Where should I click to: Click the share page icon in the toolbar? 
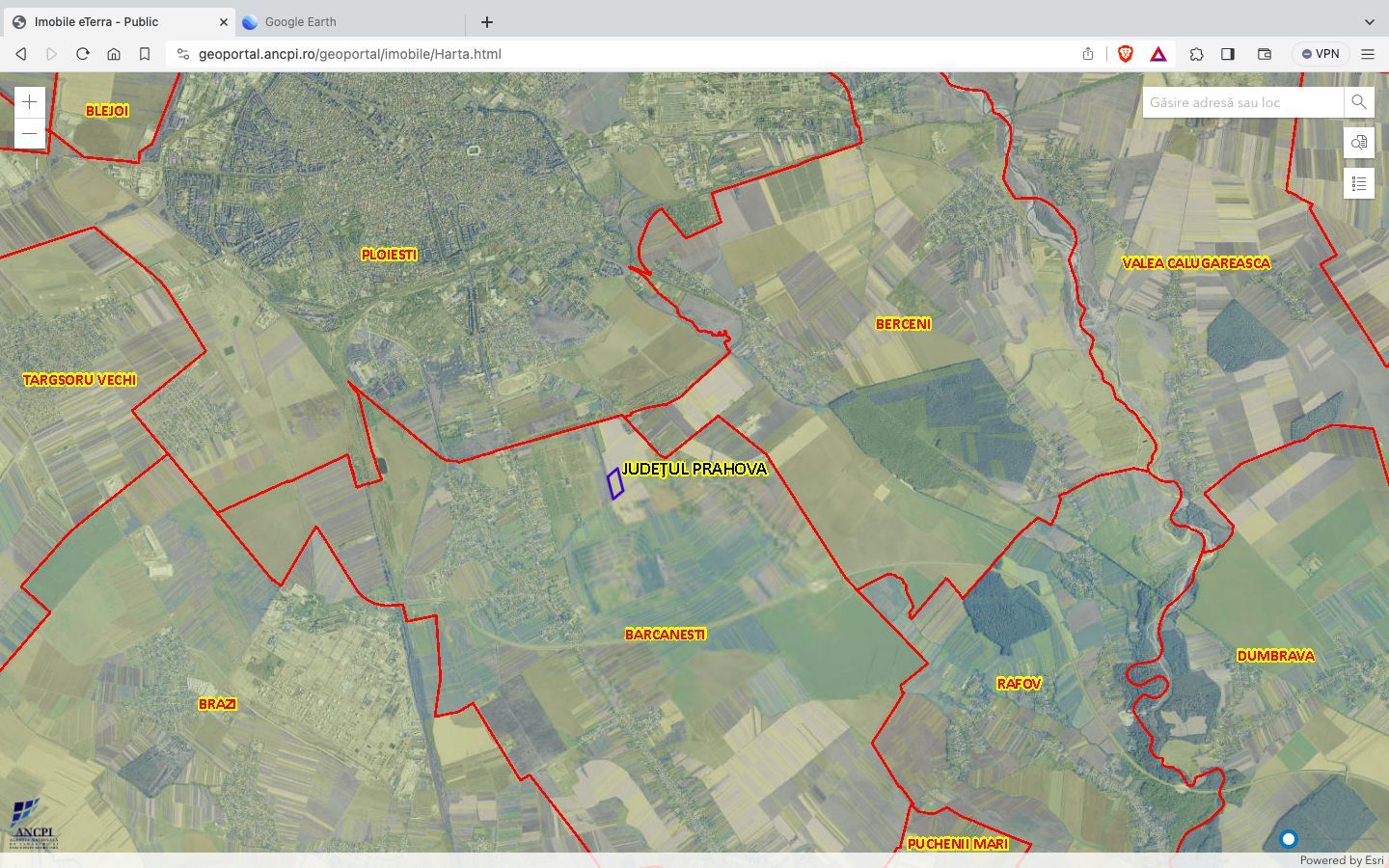pos(1087,54)
